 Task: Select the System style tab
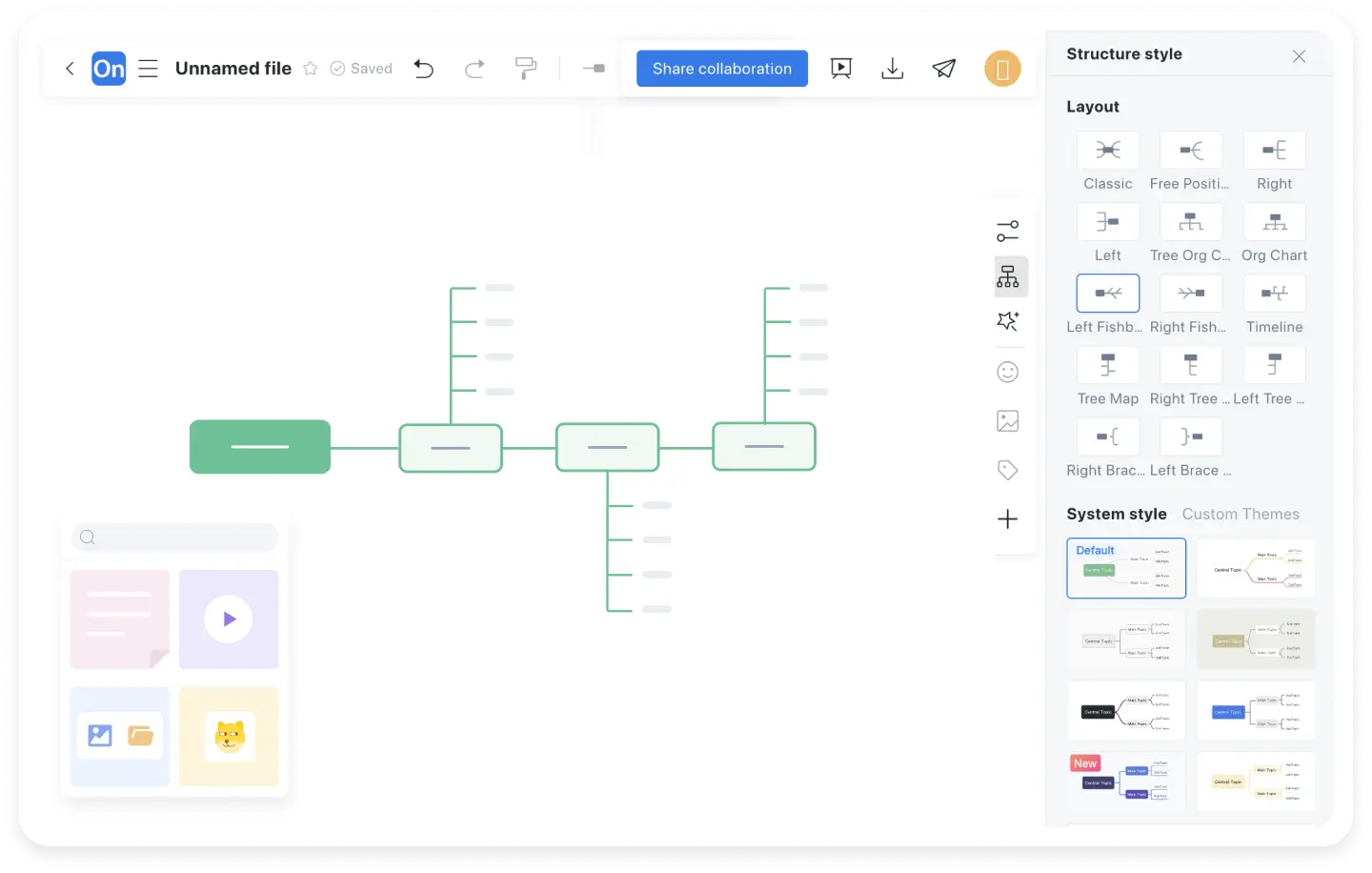point(1116,514)
